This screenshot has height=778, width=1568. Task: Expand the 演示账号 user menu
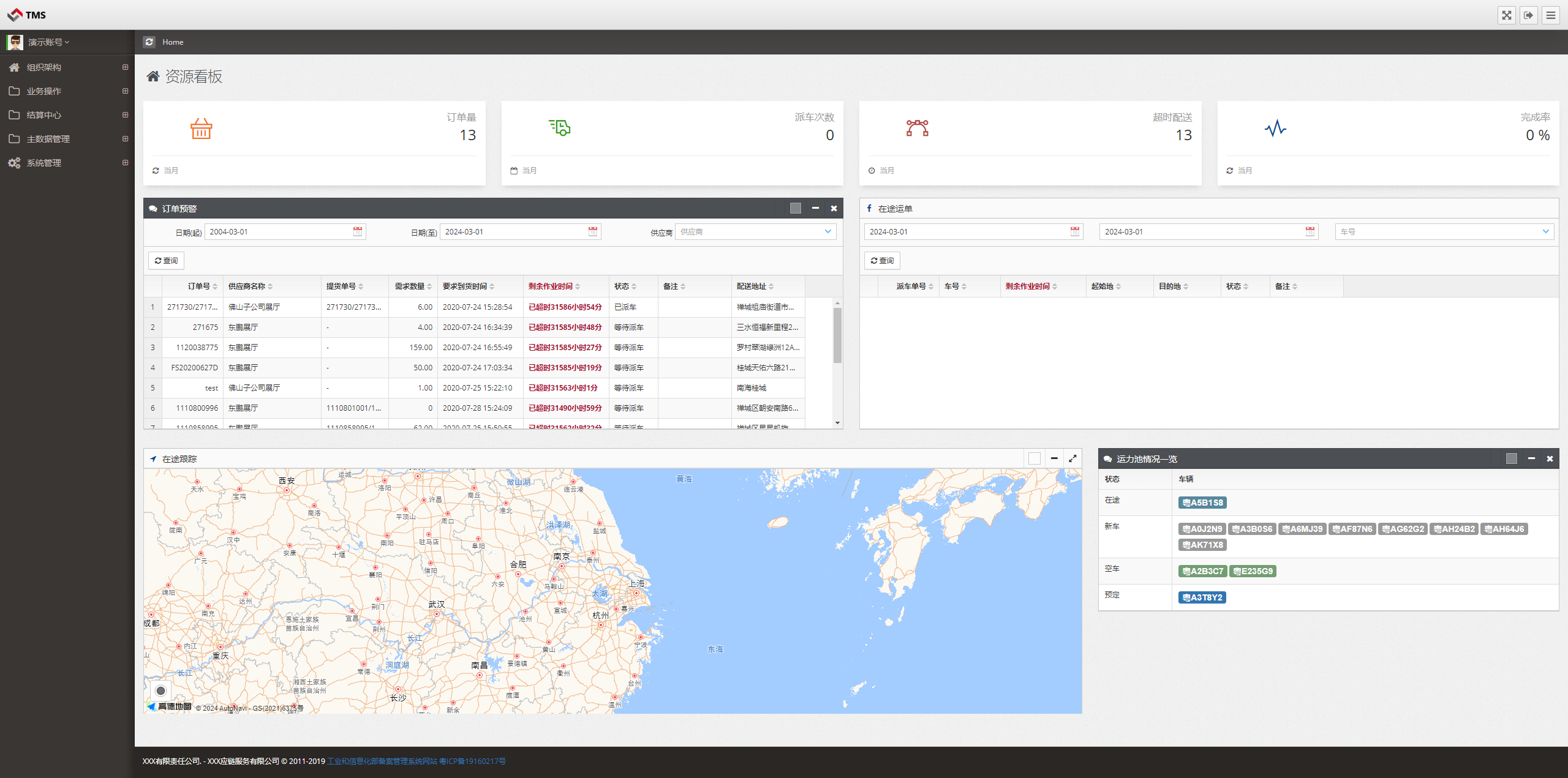[49, 42]
